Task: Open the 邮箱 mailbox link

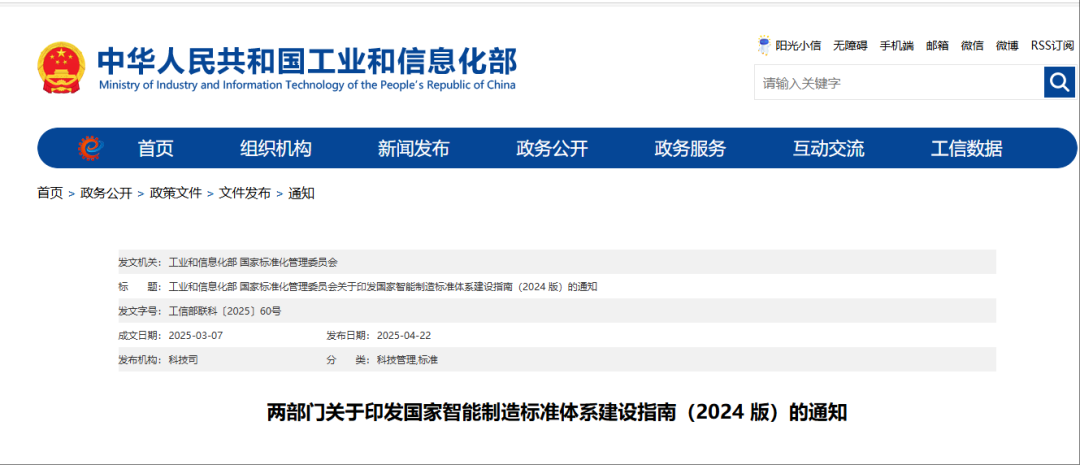Action: (937, 46)
